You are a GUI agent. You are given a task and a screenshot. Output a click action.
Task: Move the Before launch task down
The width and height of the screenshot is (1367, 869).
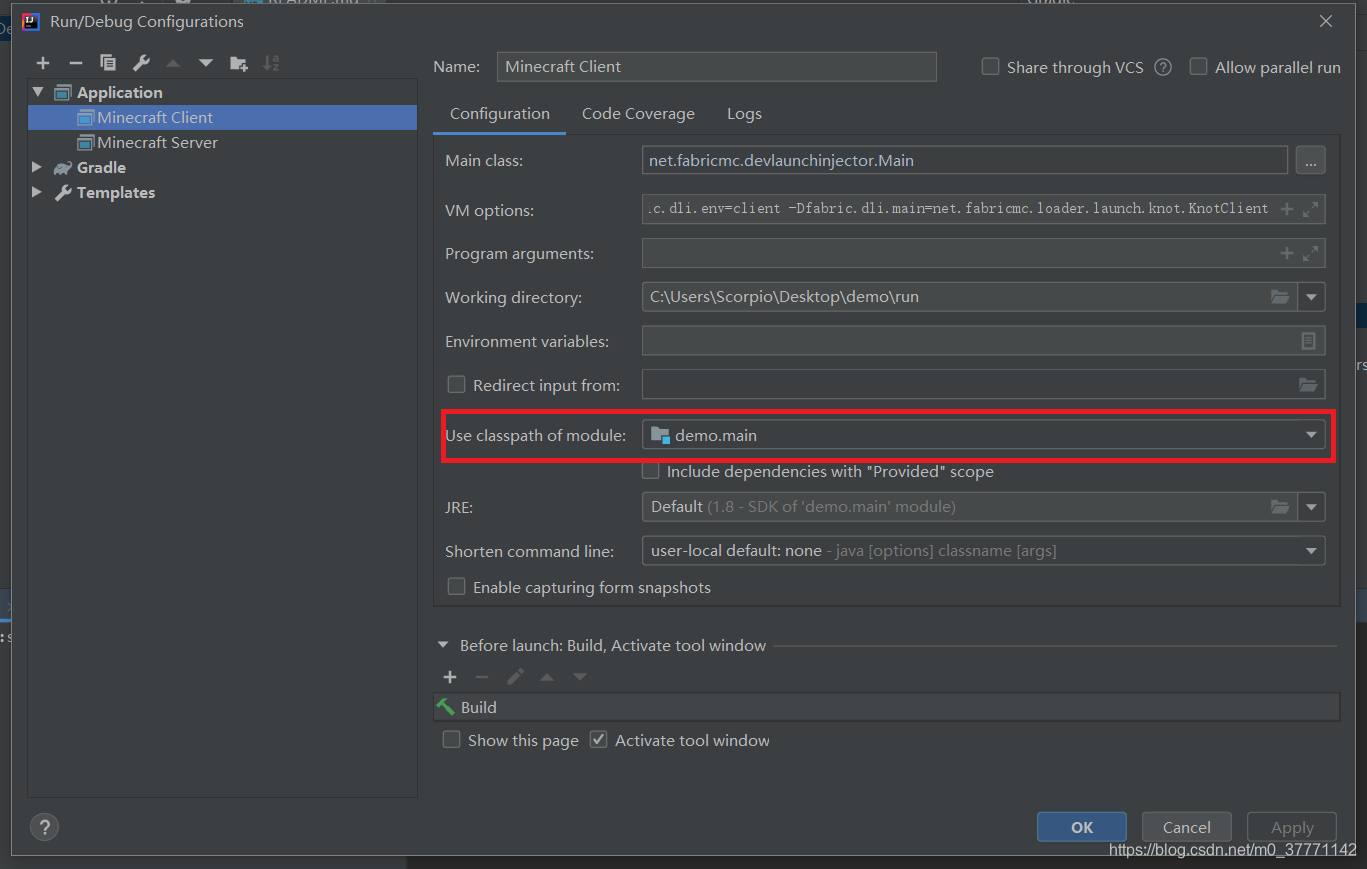coord(580,677)
